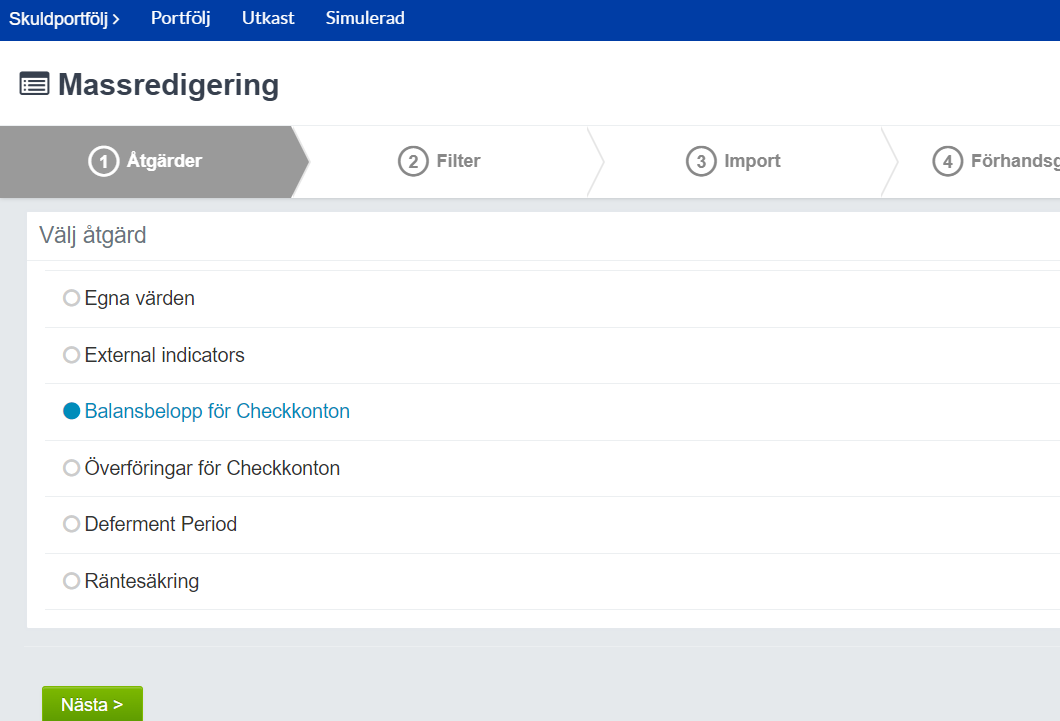Screen dimensions: 1060x721
Task: Click the step 4 circle icon
Action: point(947,161)
